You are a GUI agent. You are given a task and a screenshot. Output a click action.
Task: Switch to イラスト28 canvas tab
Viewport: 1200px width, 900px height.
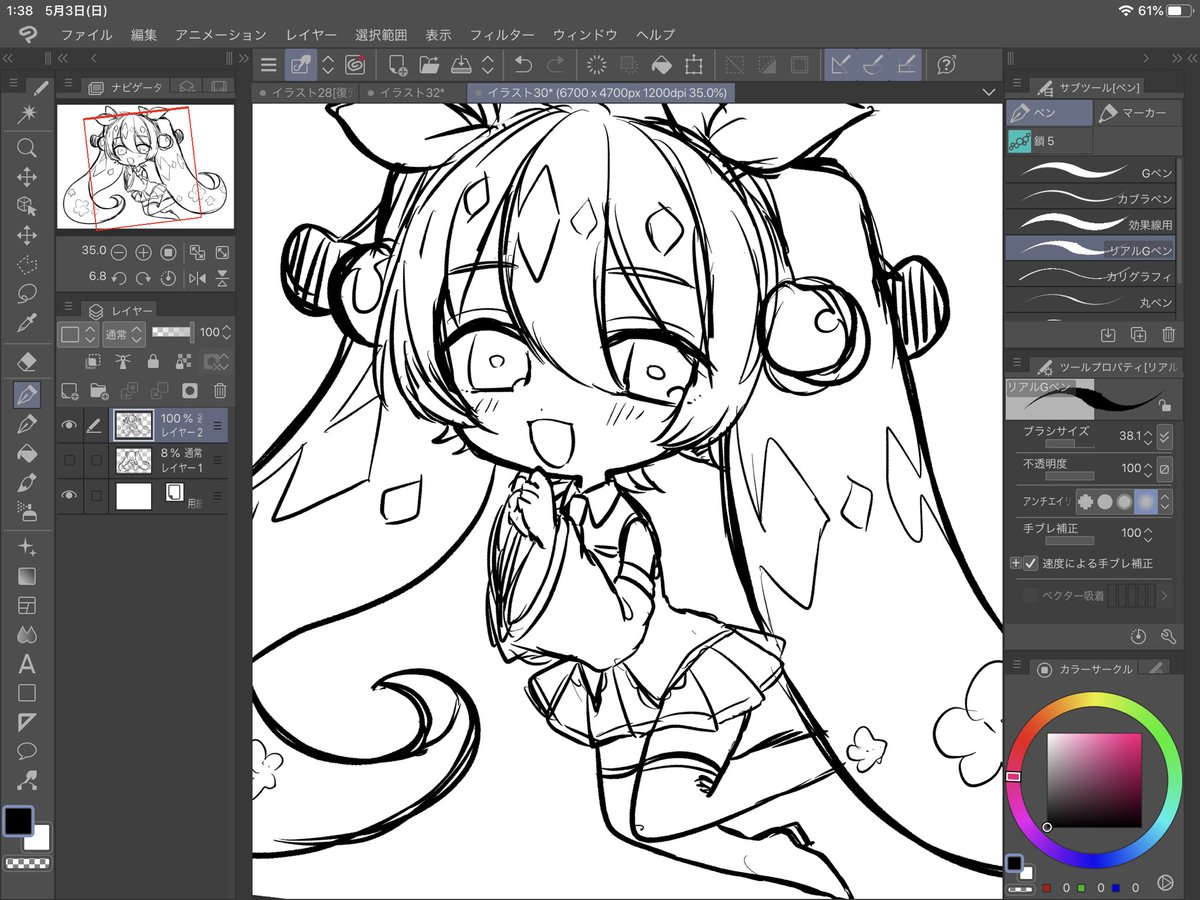pyautogui.click(x=304, y=92)
